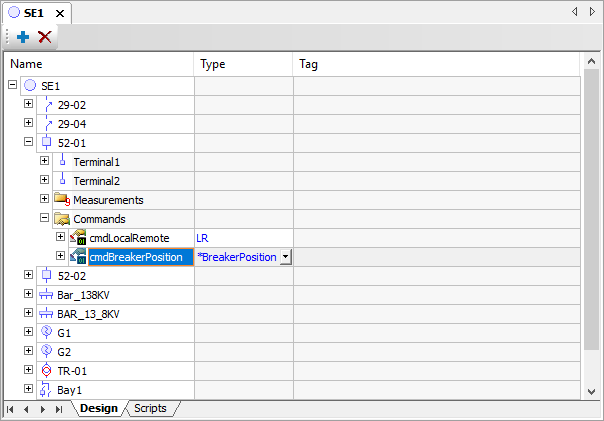The width and height of the screenshot is (604, 421).
Task: Collapse the Commands folder
Action: [44, 218]
